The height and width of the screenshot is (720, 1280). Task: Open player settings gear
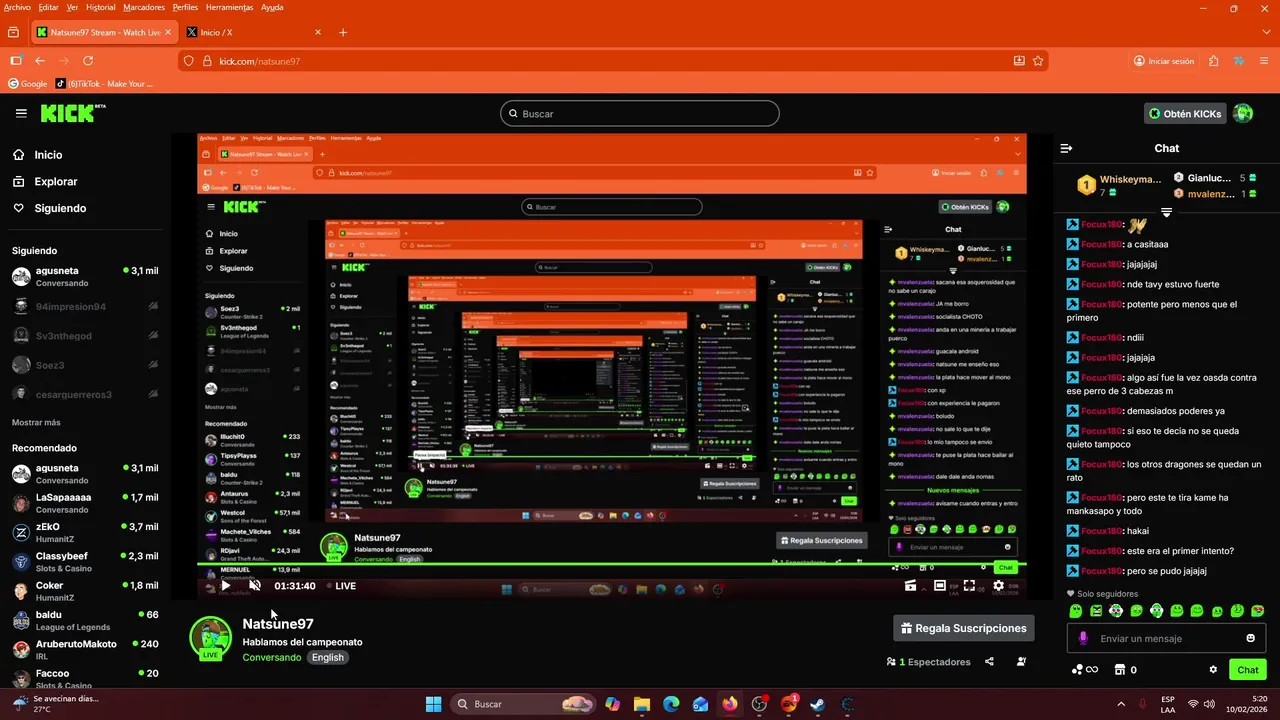point(998,586)
